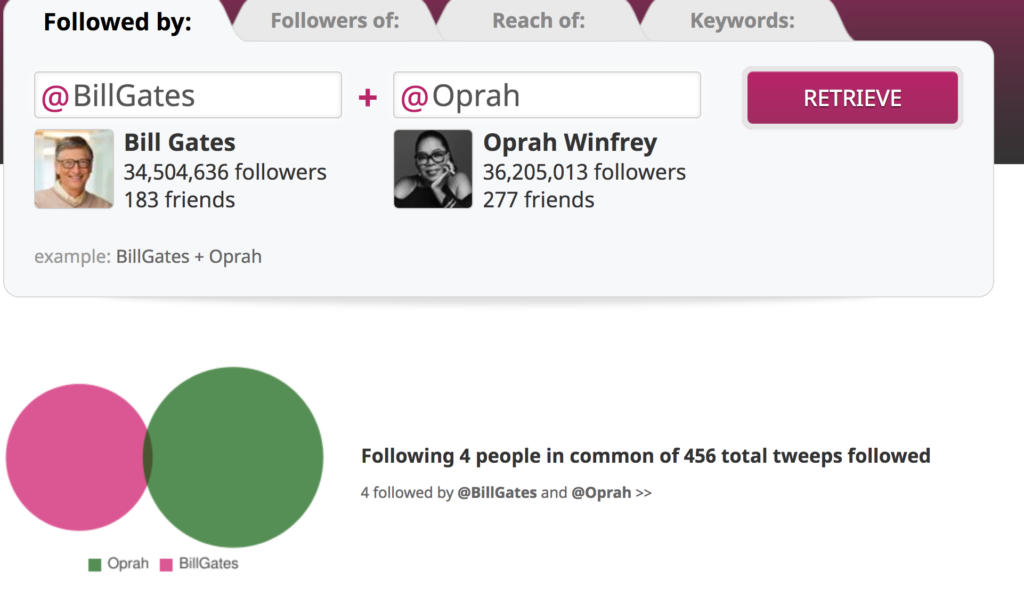Select the Keywords tab
This screenshot has height=596, width=1024.
(x=743, y=21)
